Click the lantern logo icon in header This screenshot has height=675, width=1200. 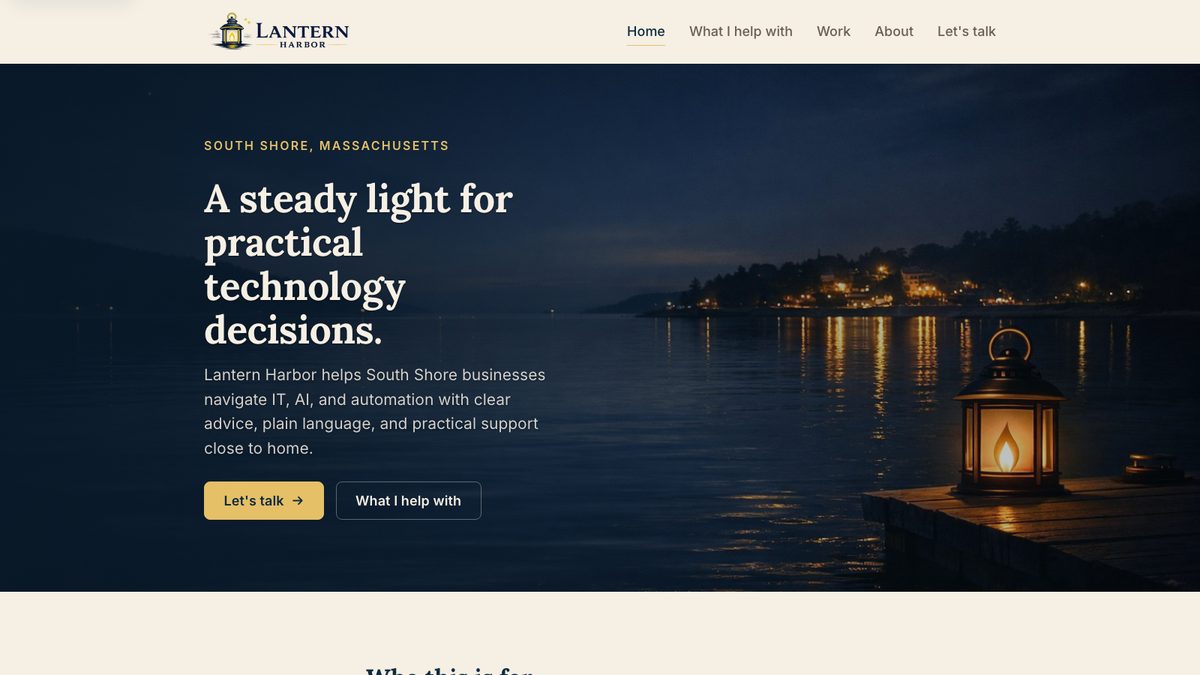231,32
